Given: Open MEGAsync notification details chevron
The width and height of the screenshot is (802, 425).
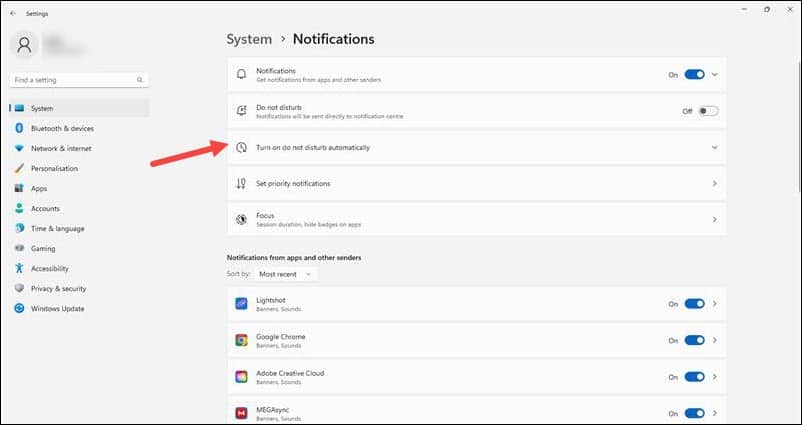Looking at the screenshot, I should (715, 413).
